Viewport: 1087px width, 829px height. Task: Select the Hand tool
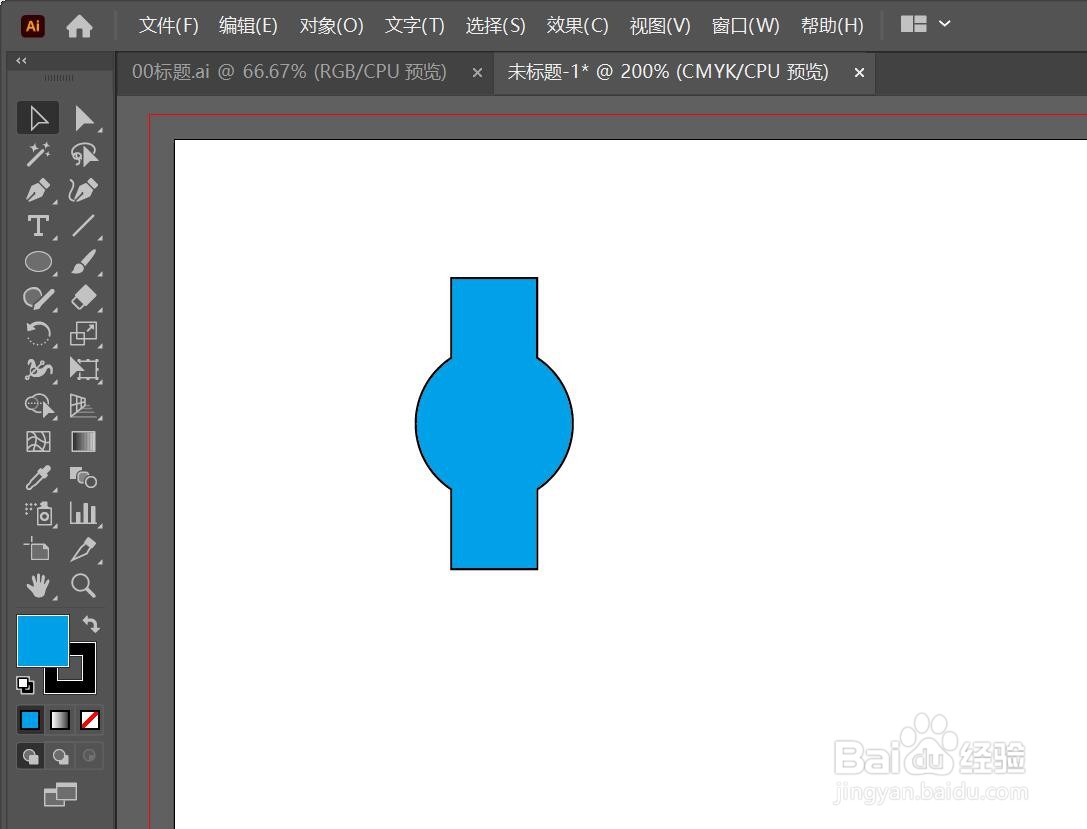click(x=38, y=586)
